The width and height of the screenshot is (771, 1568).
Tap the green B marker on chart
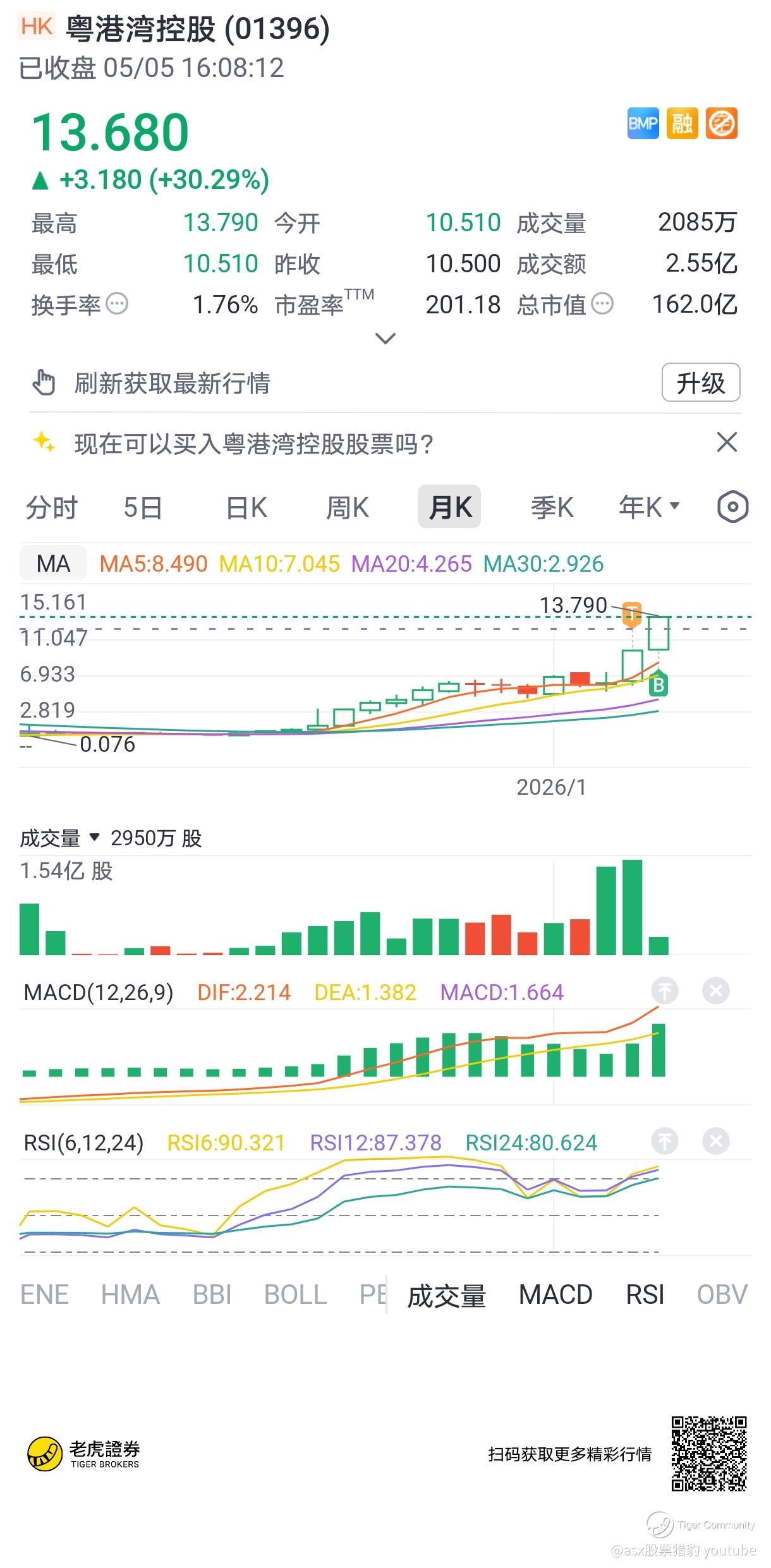[659, 684]
